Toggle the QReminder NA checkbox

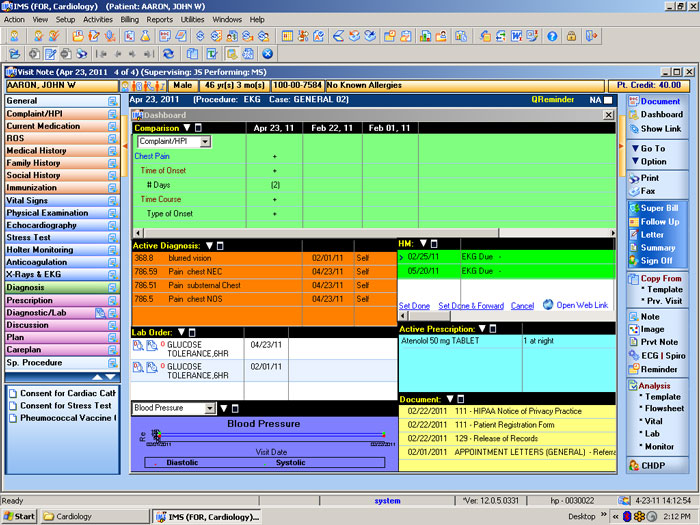tap(608, 100)
